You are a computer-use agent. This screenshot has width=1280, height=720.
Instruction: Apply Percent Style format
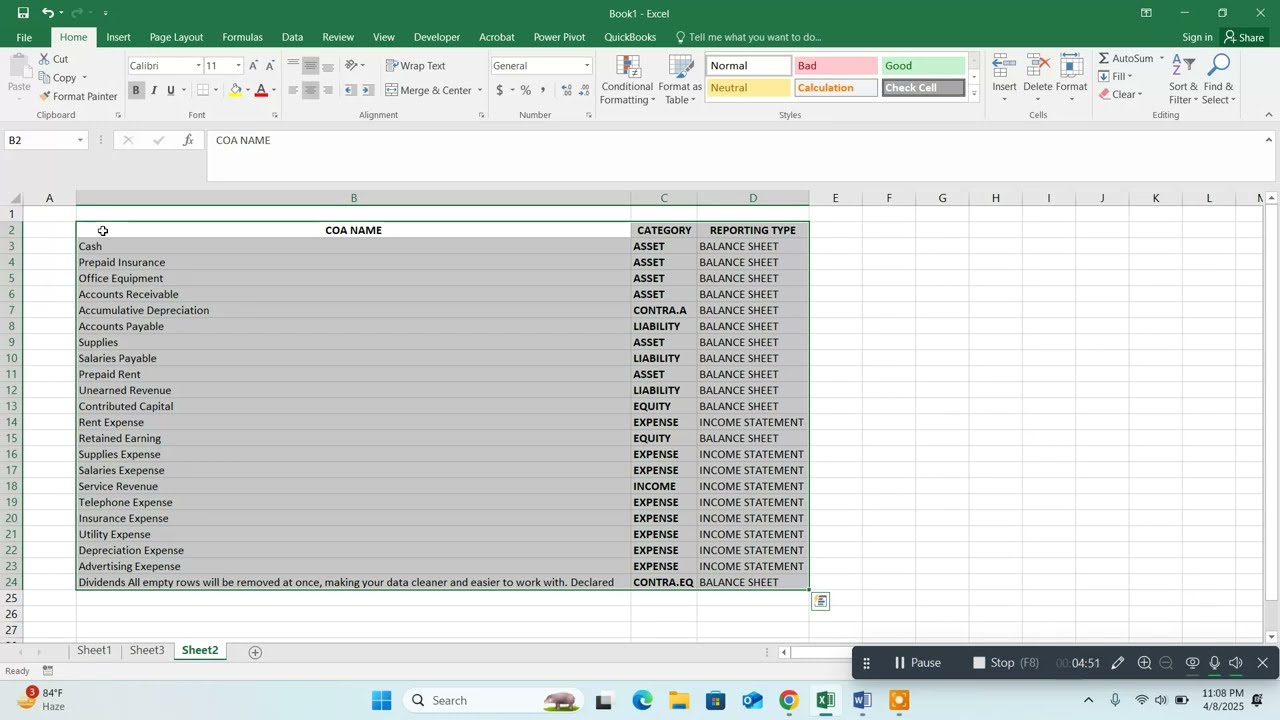click(526, 90)
